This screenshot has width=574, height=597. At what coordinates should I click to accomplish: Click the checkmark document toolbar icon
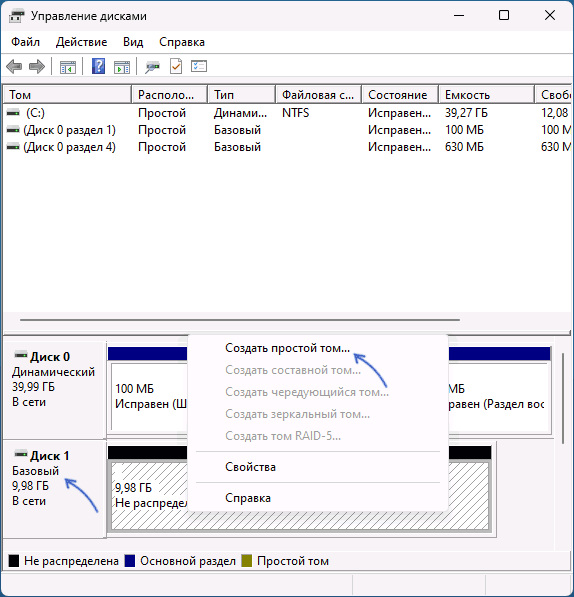[x=176, y=66]
